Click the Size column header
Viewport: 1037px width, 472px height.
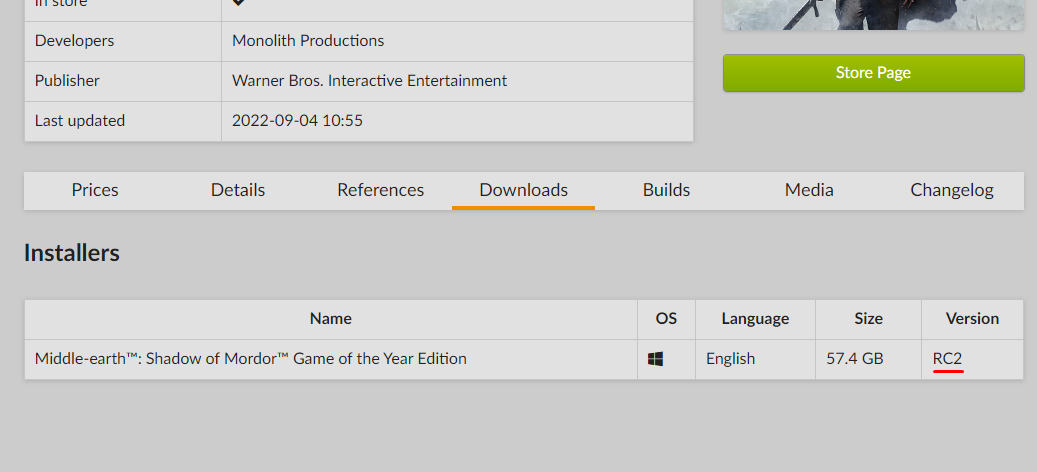[868, 319]
